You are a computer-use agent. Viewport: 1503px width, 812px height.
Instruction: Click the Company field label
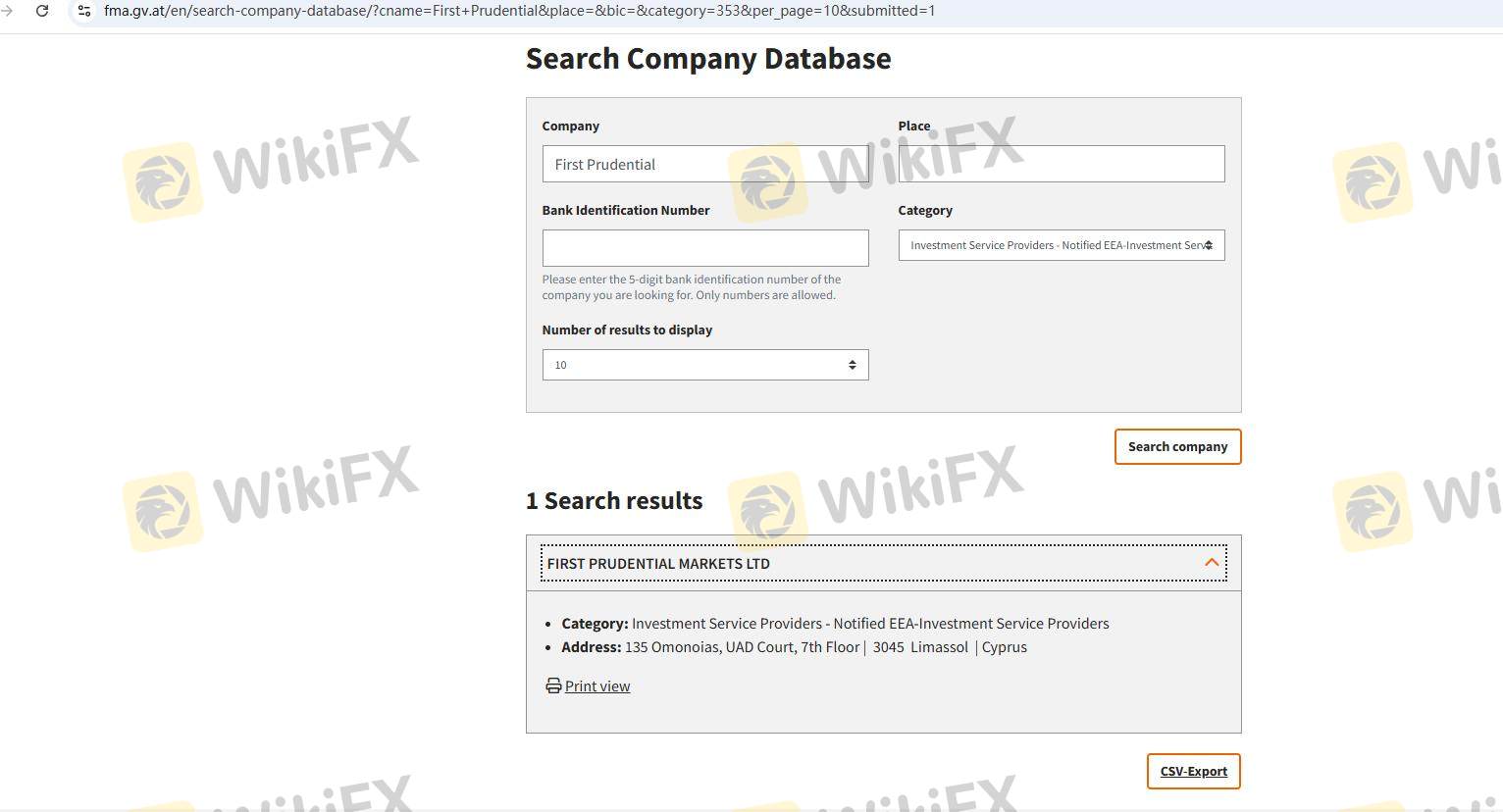[570, 126]
